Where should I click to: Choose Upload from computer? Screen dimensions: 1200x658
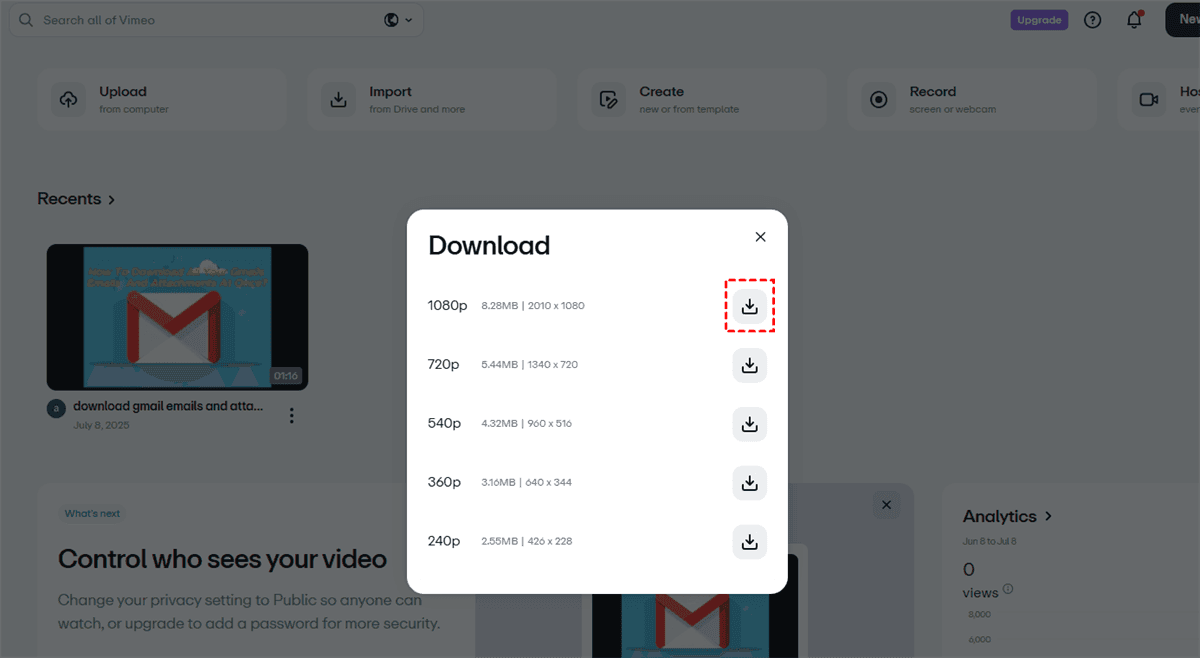click(x=162, y=99)
